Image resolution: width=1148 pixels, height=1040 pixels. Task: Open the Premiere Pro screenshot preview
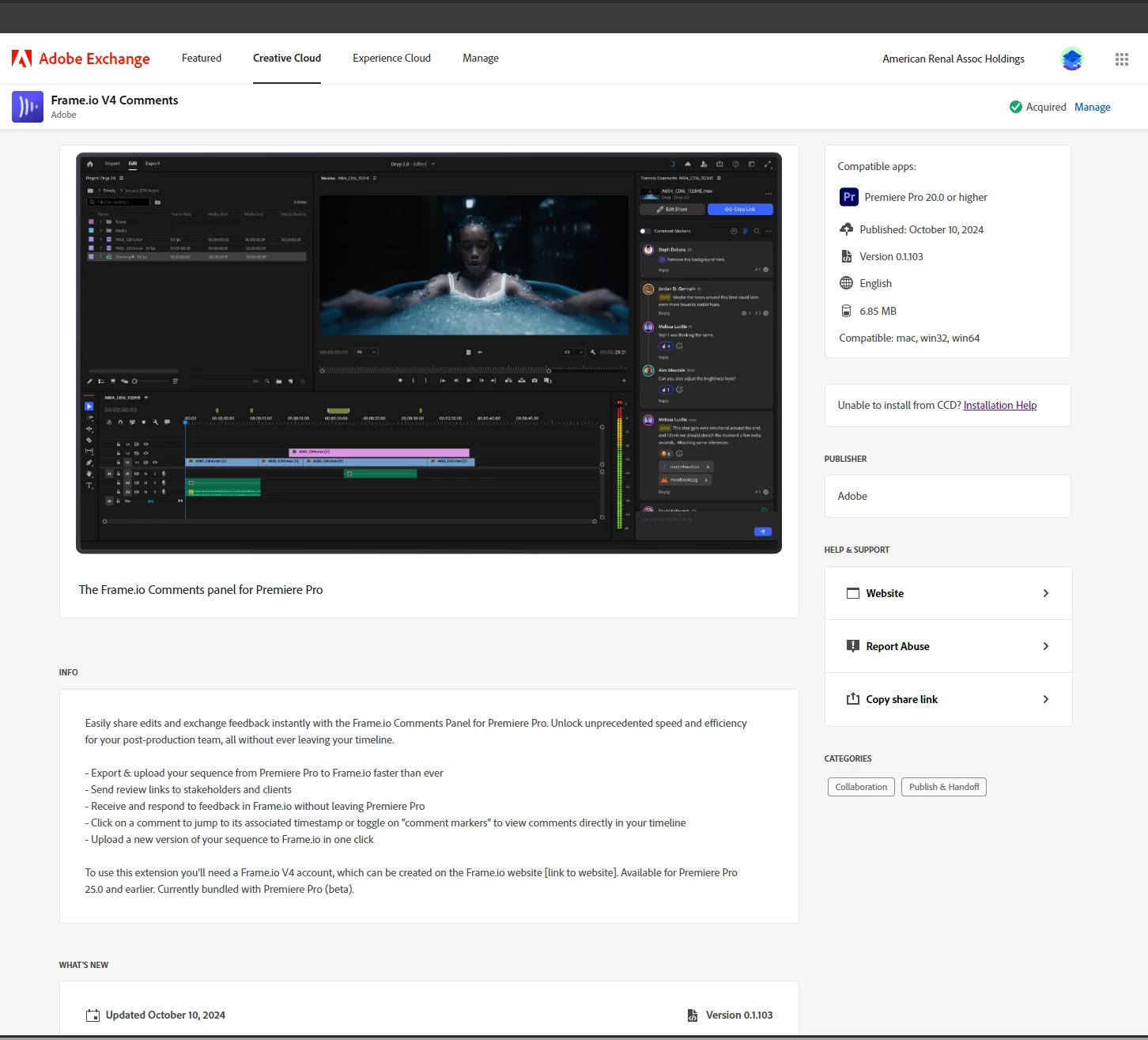pos(429,353)
